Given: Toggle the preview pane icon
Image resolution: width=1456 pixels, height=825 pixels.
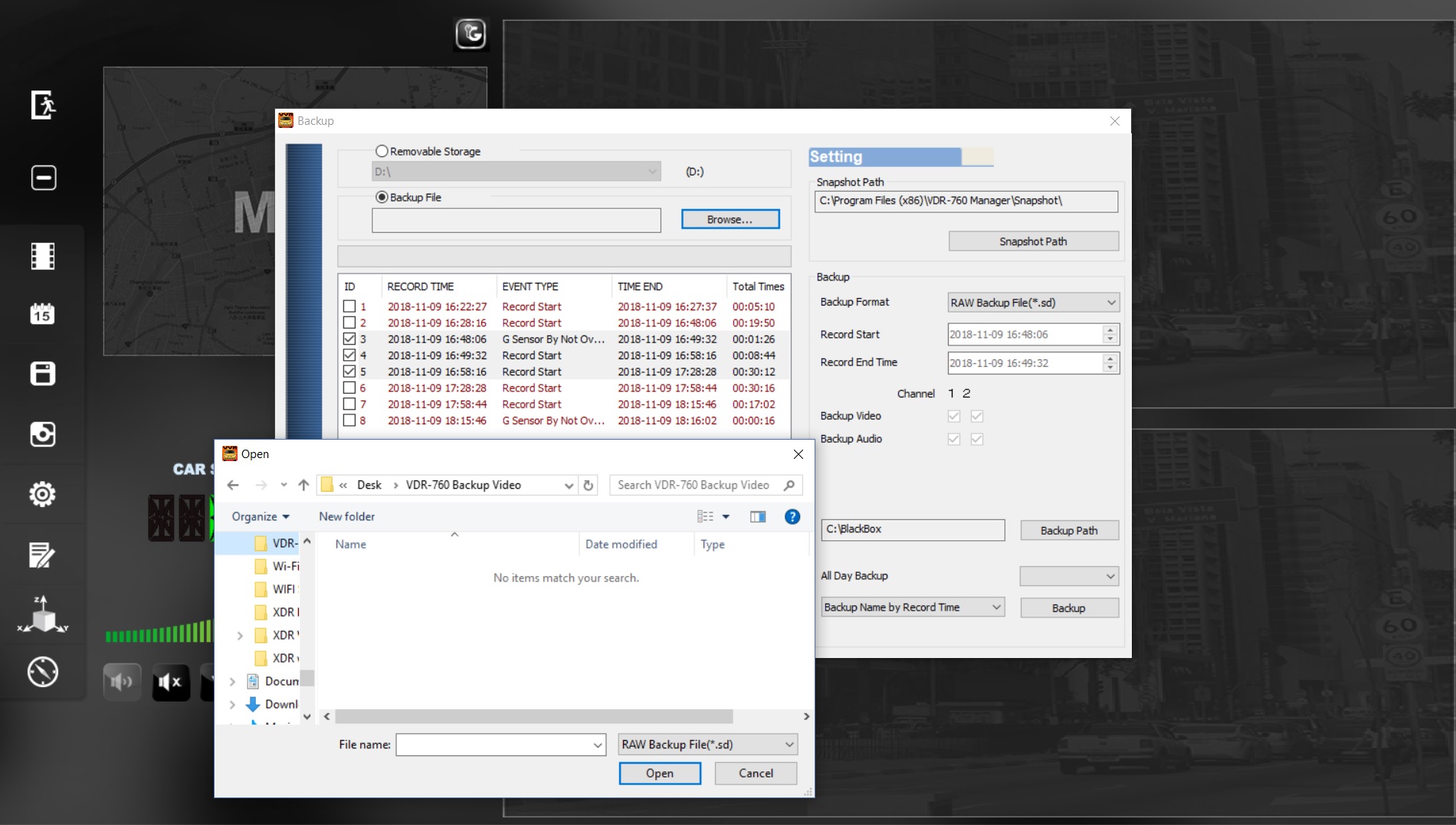Looking at the screenshot, I should (758, 516).
